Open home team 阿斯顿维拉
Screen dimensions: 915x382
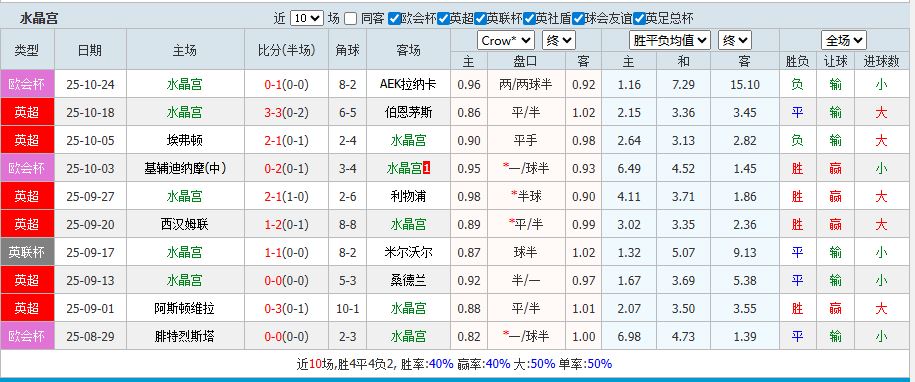pyautogui.click(x=184, y=309)
